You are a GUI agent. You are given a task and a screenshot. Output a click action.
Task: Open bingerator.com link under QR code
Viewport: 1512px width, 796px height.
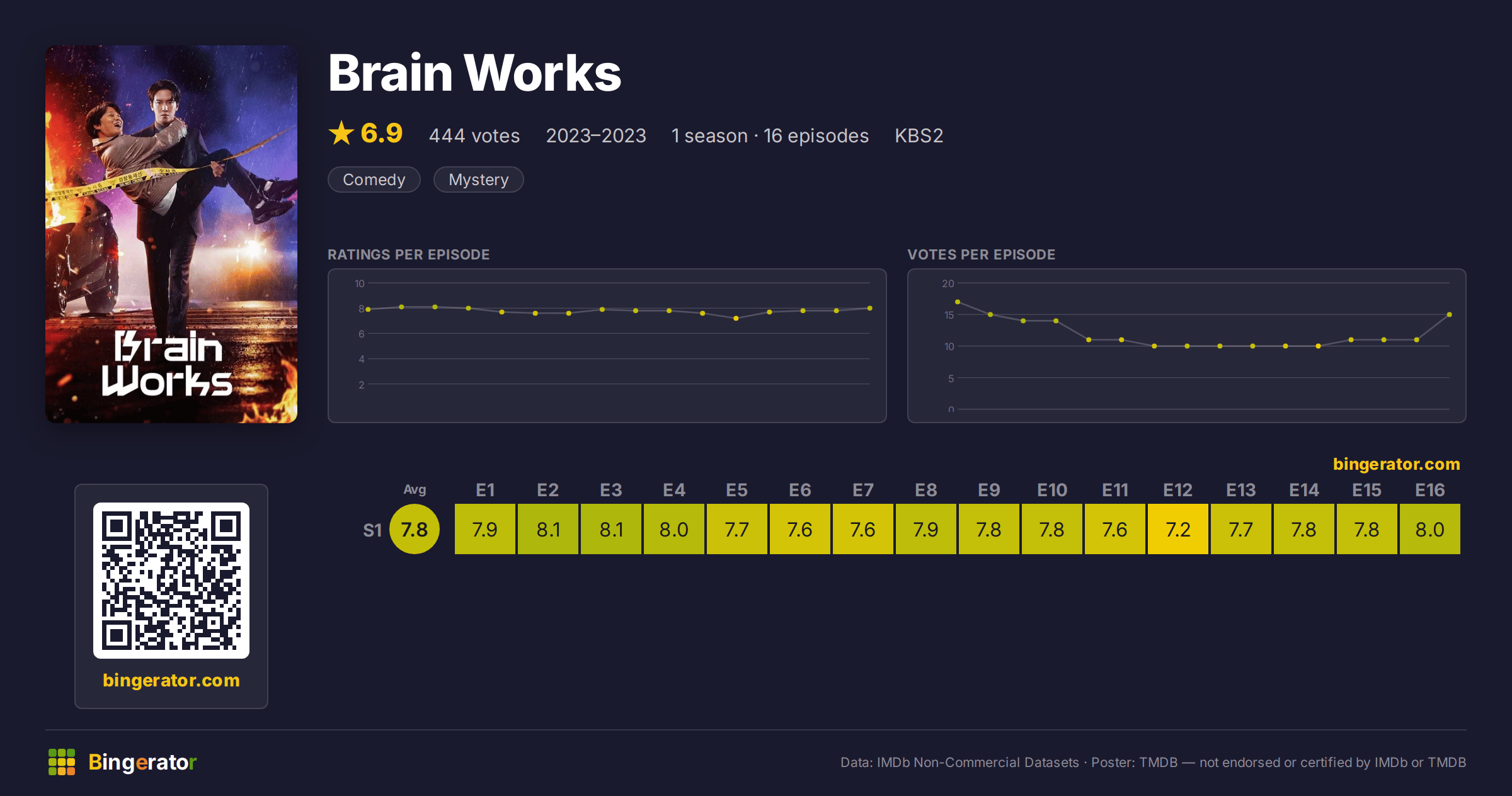click(x=171, y=680)
